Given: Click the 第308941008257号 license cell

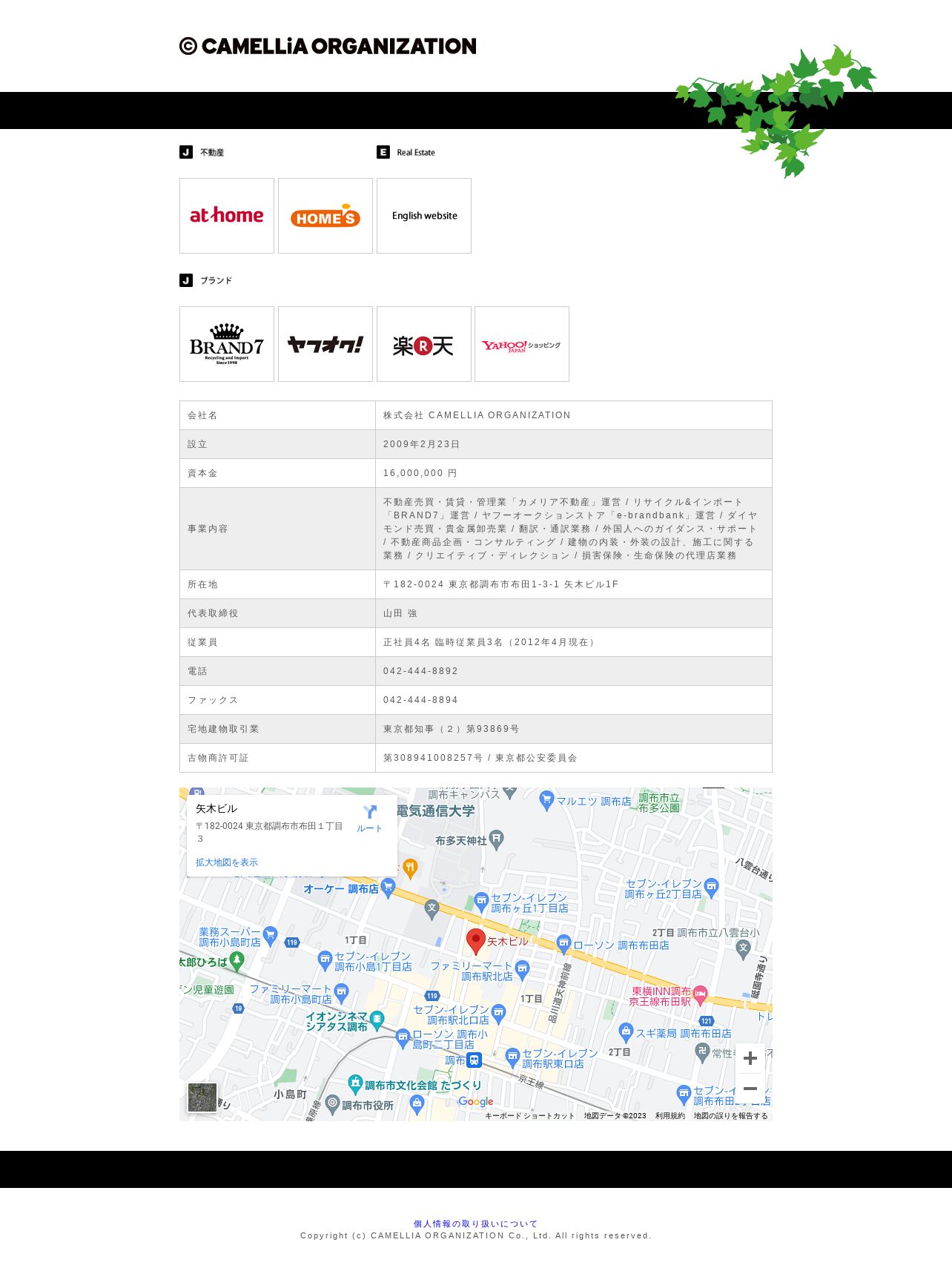Looking at the screenshot, I should point(574,758).
